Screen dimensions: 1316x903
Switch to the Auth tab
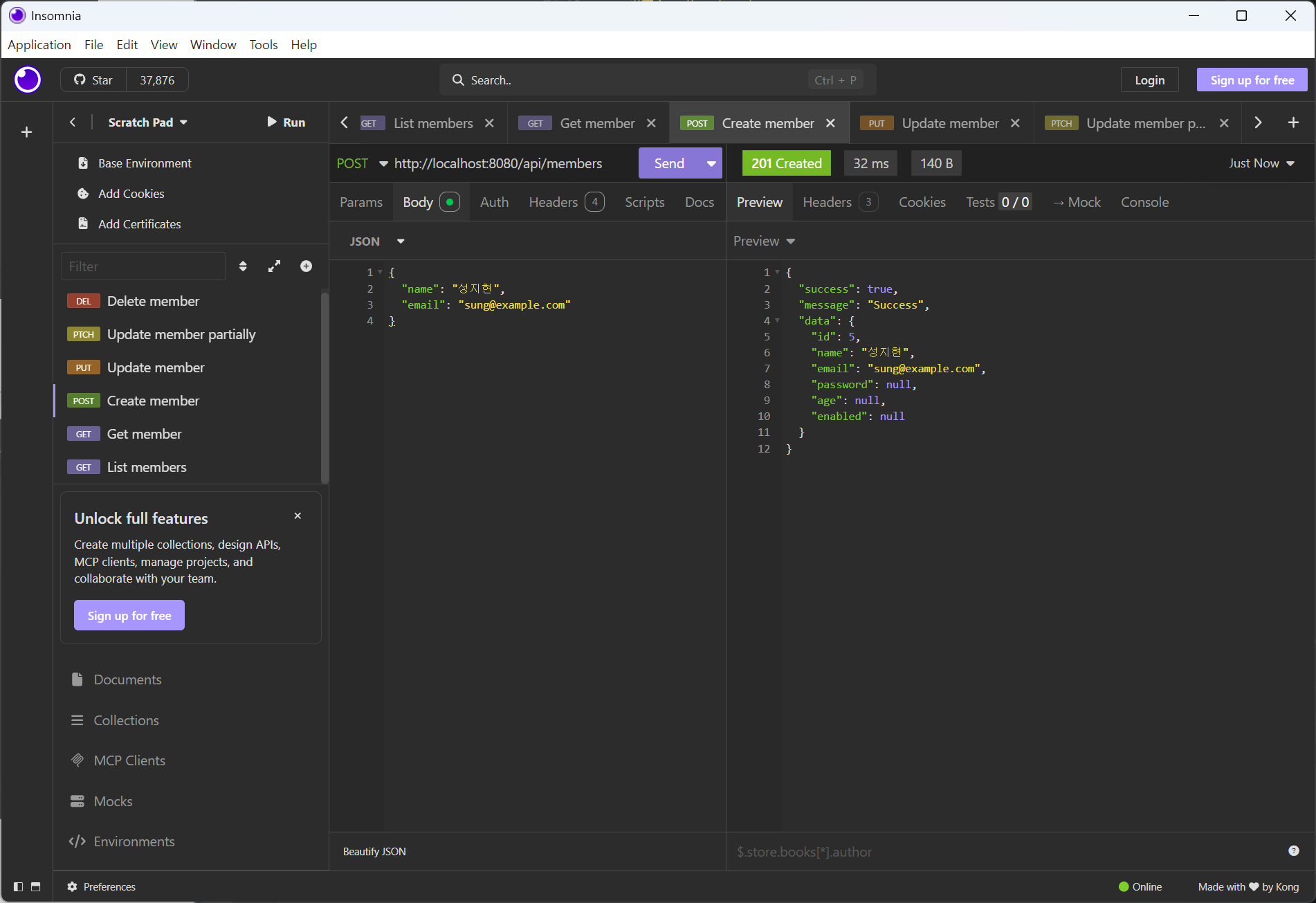494,202
